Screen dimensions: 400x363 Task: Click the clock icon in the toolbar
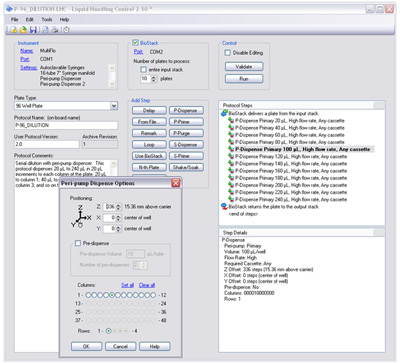pos(66,30)
